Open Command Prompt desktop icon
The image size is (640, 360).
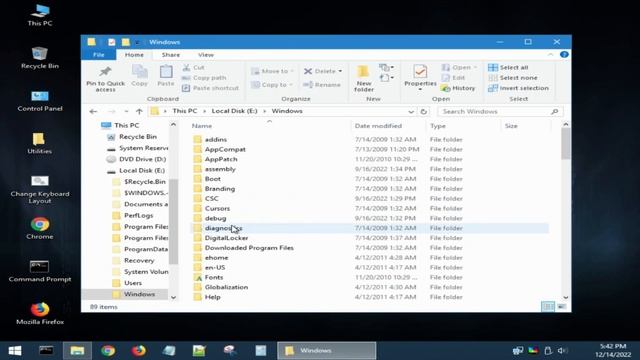tap(40, 271)
